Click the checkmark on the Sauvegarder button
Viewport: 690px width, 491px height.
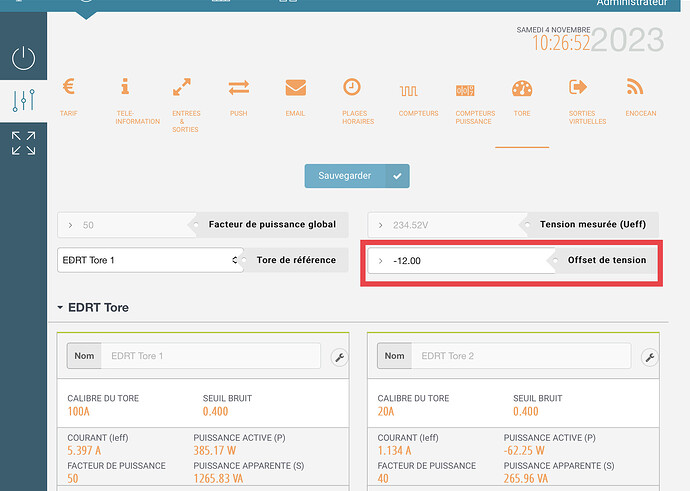pos(397,176)
